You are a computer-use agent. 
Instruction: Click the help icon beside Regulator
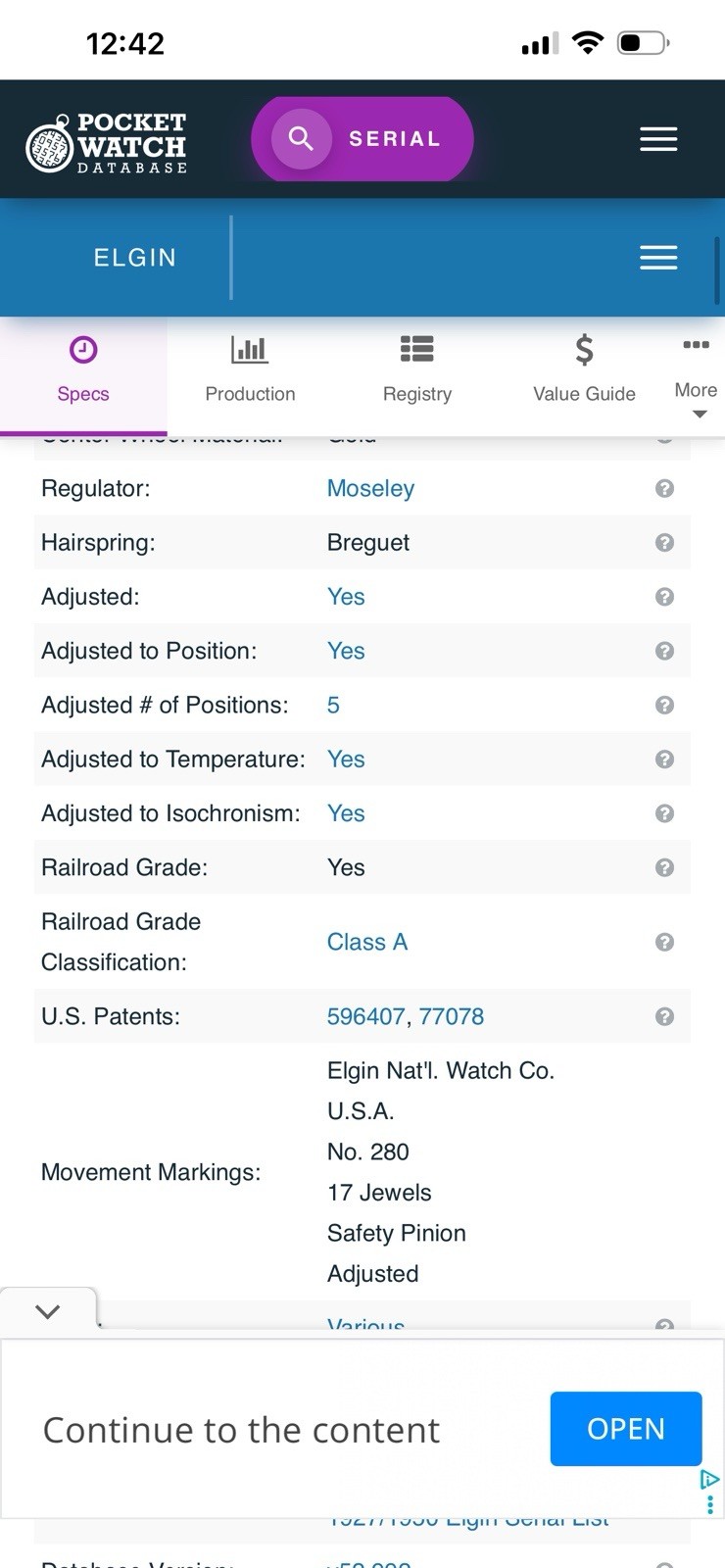664,488
